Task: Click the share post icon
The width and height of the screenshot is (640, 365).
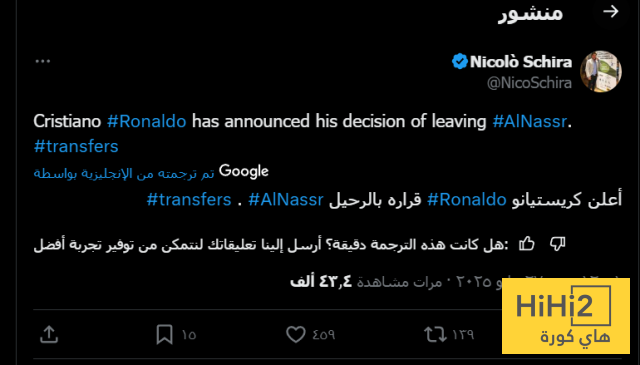Action: point(49,334)
